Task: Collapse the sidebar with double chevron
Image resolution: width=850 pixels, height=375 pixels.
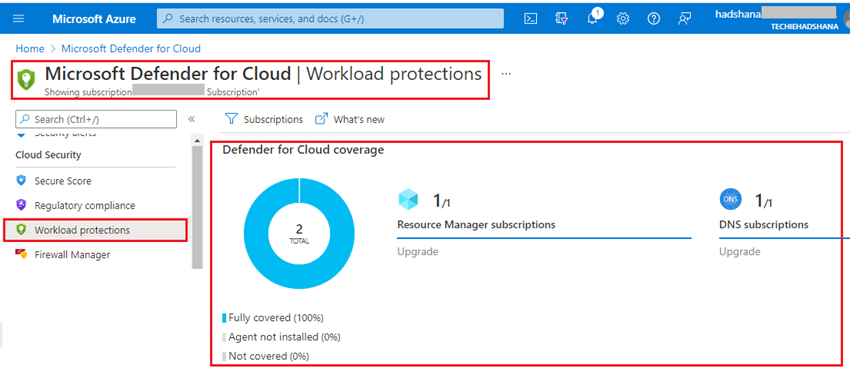Action: pyautogui.click(x=191, y=119)
